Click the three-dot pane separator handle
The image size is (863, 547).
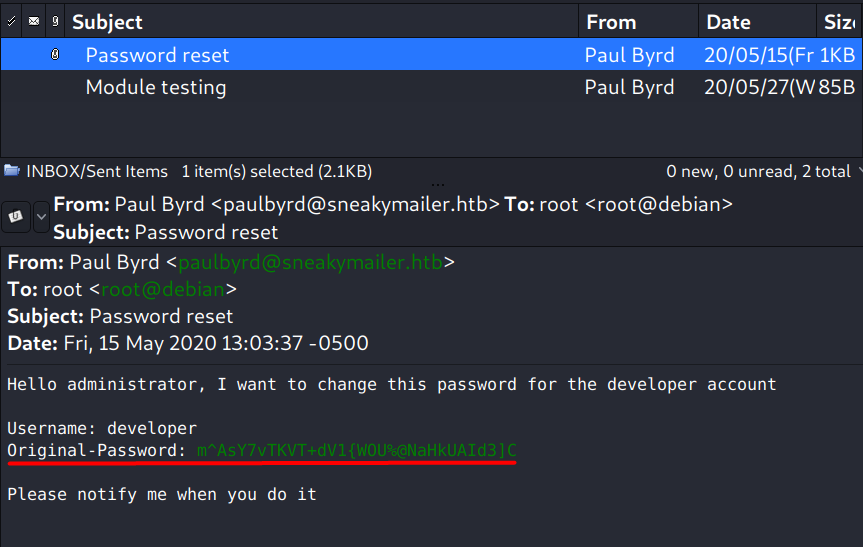pyautogui.click(x=438, y=185)
